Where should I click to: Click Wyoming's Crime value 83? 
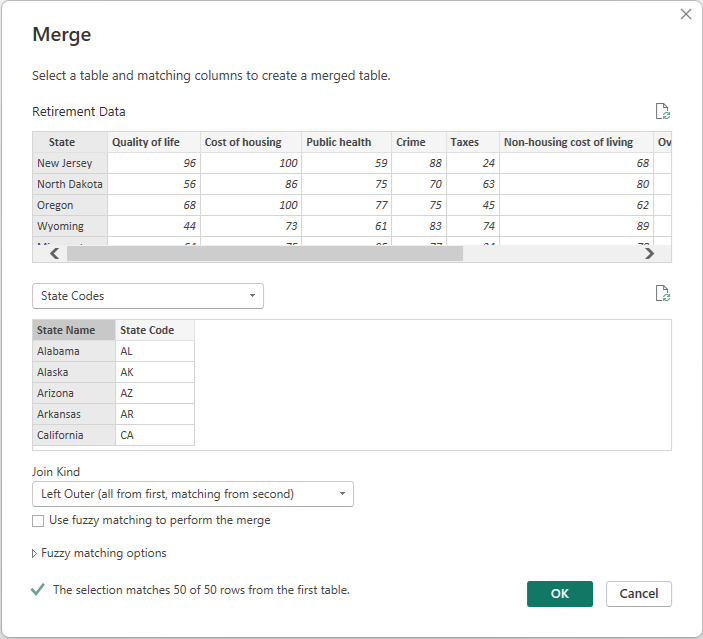[419, 226]
